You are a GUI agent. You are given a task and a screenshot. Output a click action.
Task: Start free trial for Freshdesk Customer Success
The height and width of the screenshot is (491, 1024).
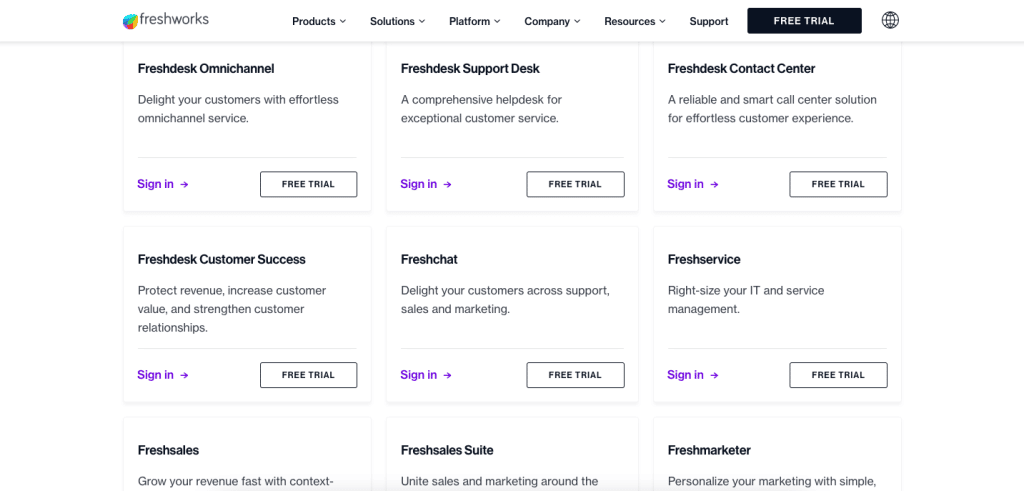pos(308,375)
